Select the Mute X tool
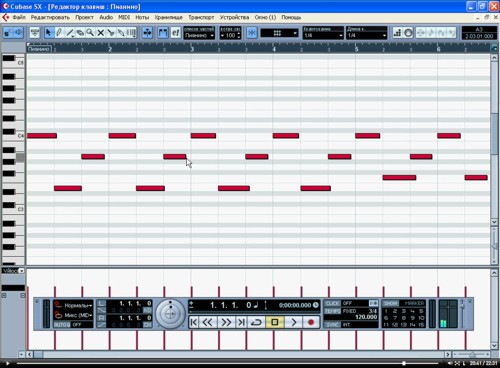The width and height of the screenshot is (500, 368). (x=100, y=33)
